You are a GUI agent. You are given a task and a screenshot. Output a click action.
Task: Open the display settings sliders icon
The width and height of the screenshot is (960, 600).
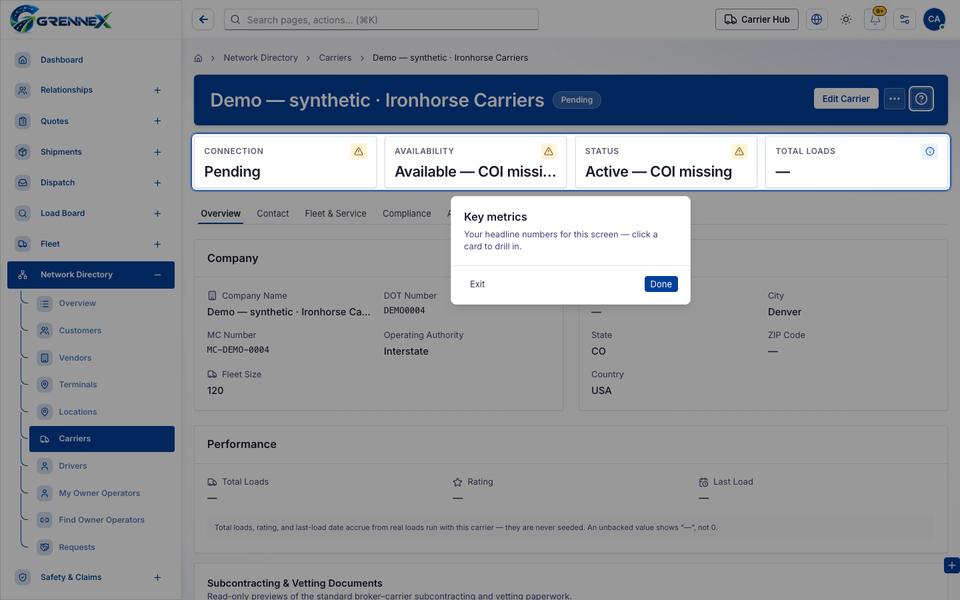point(904,20)
